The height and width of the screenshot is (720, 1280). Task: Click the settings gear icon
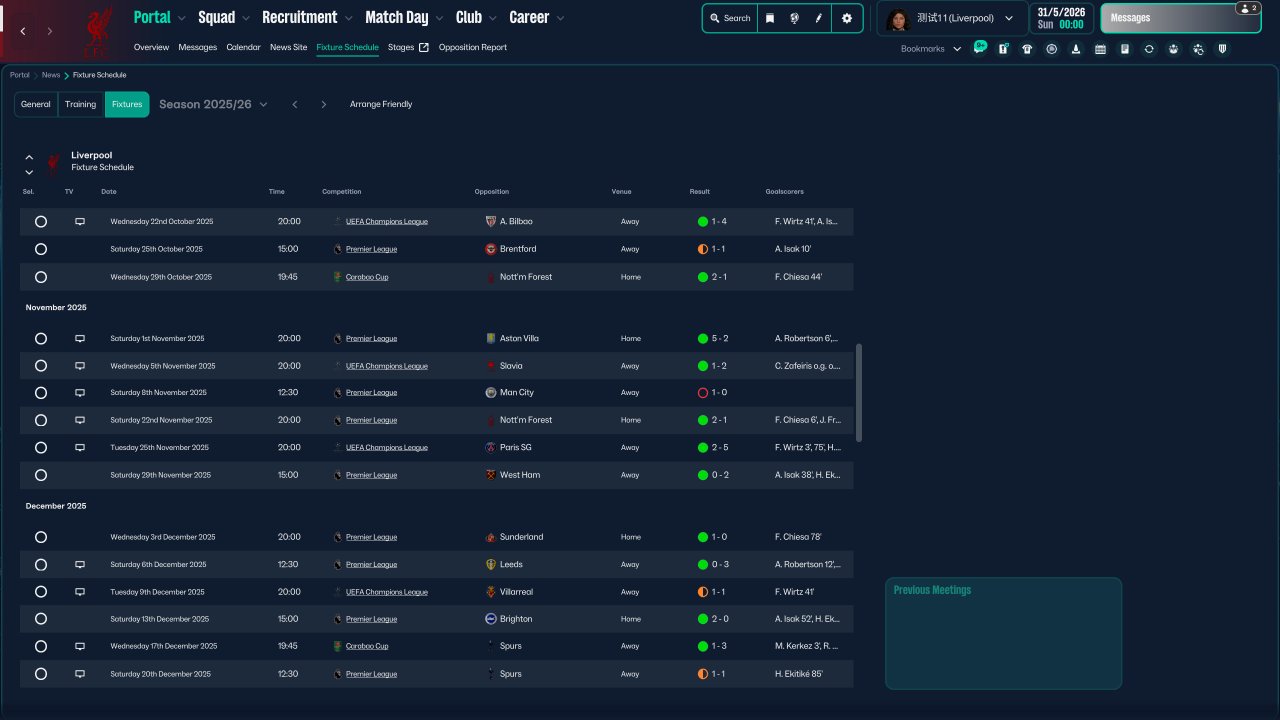point(847,18)
